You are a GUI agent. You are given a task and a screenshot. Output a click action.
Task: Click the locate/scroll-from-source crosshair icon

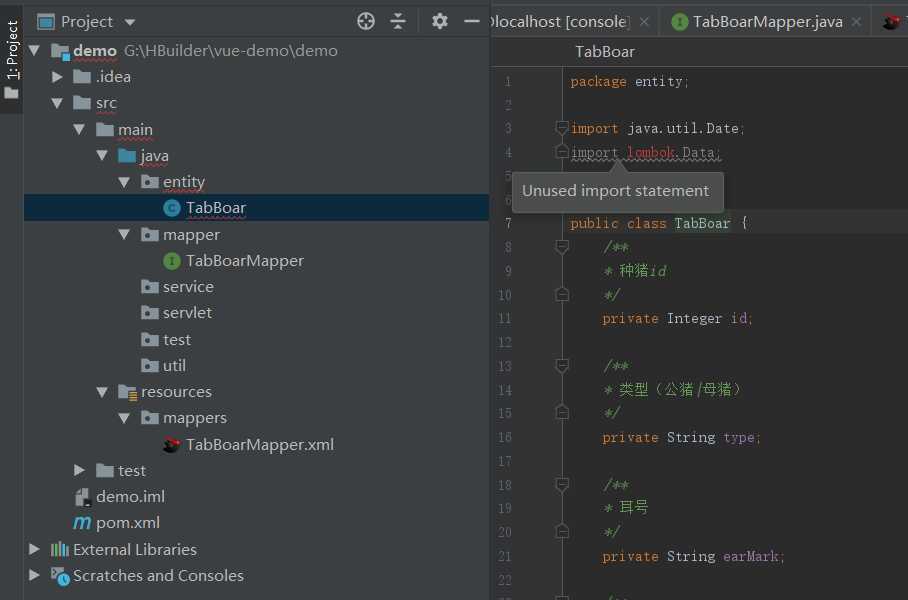[366, 21]
